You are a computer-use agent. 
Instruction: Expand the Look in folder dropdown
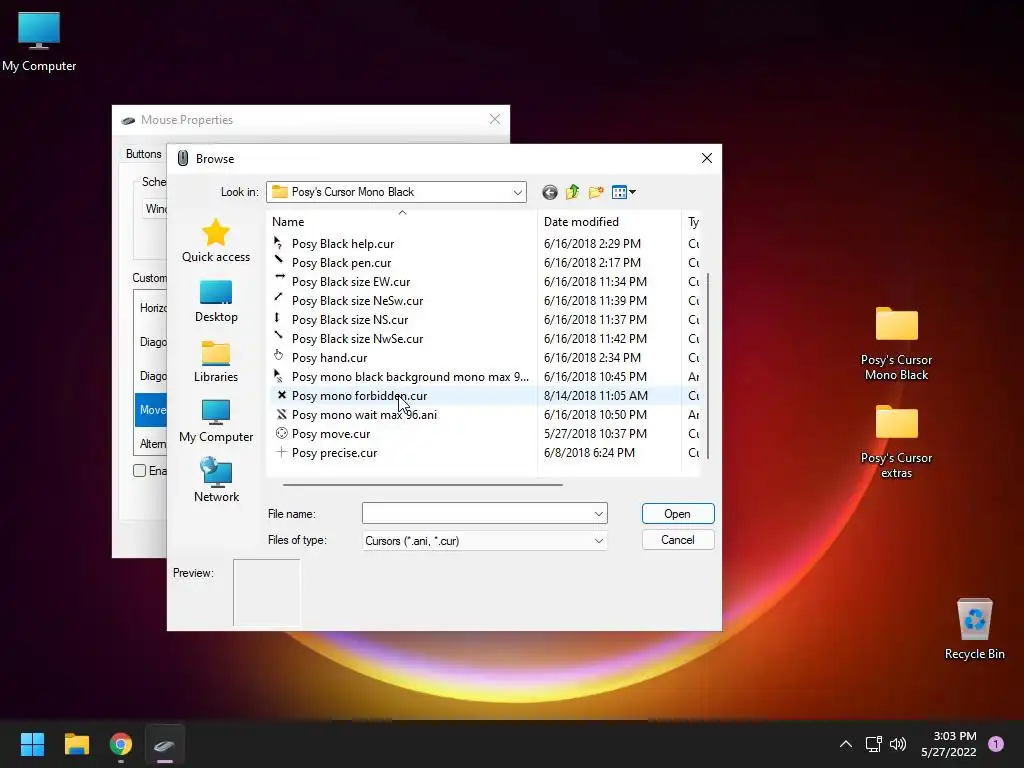click(x=517, y=192)
